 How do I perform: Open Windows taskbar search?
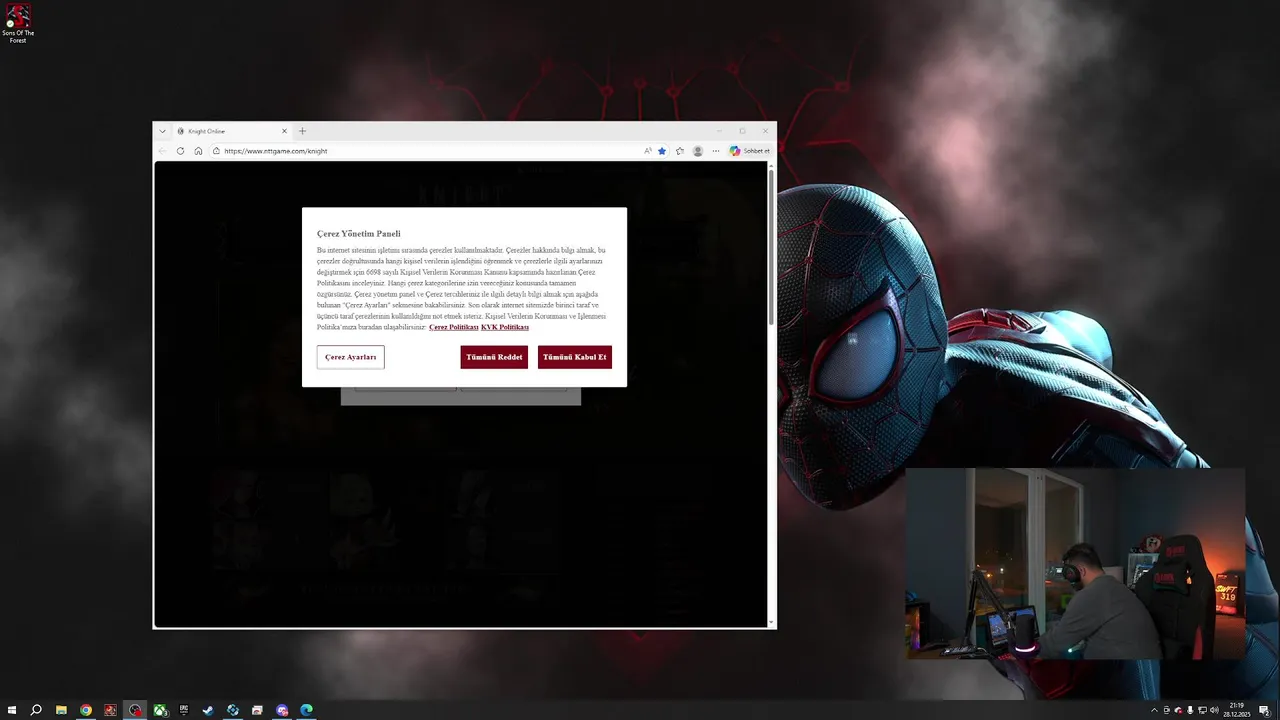(x=36, y=710)
